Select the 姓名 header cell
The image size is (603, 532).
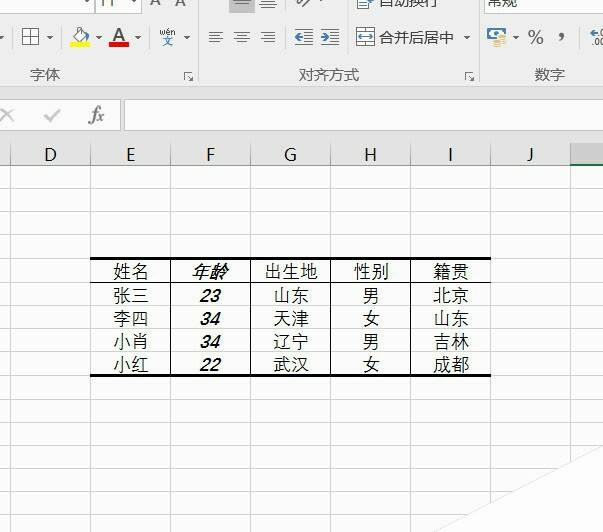click(x=130, y=271)
